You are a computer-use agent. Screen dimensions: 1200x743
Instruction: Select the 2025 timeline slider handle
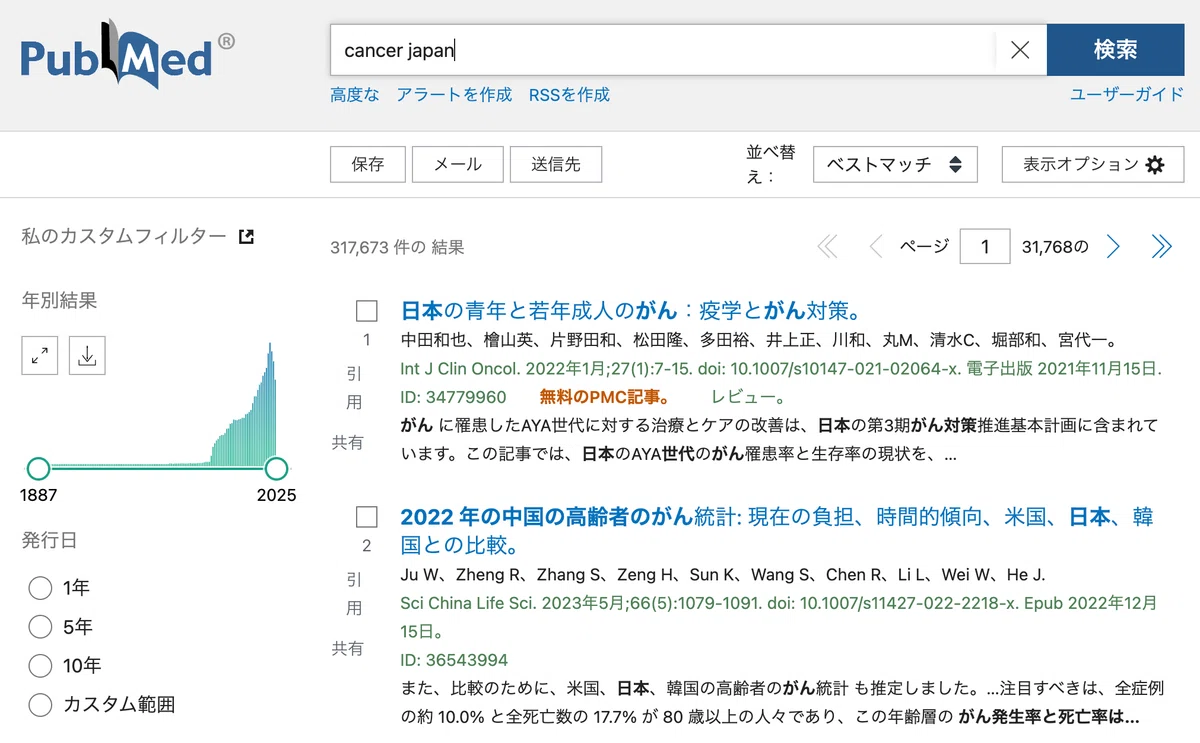click(276, 468)
